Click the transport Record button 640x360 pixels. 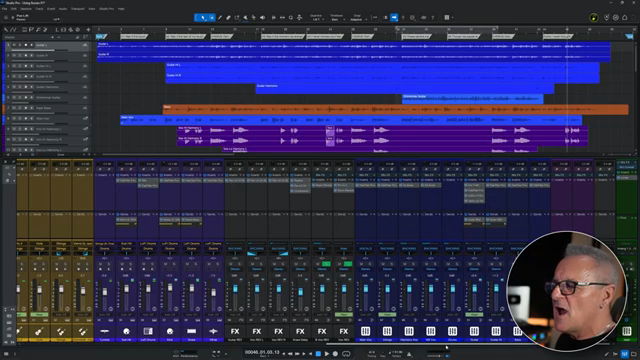coord(336,353)
